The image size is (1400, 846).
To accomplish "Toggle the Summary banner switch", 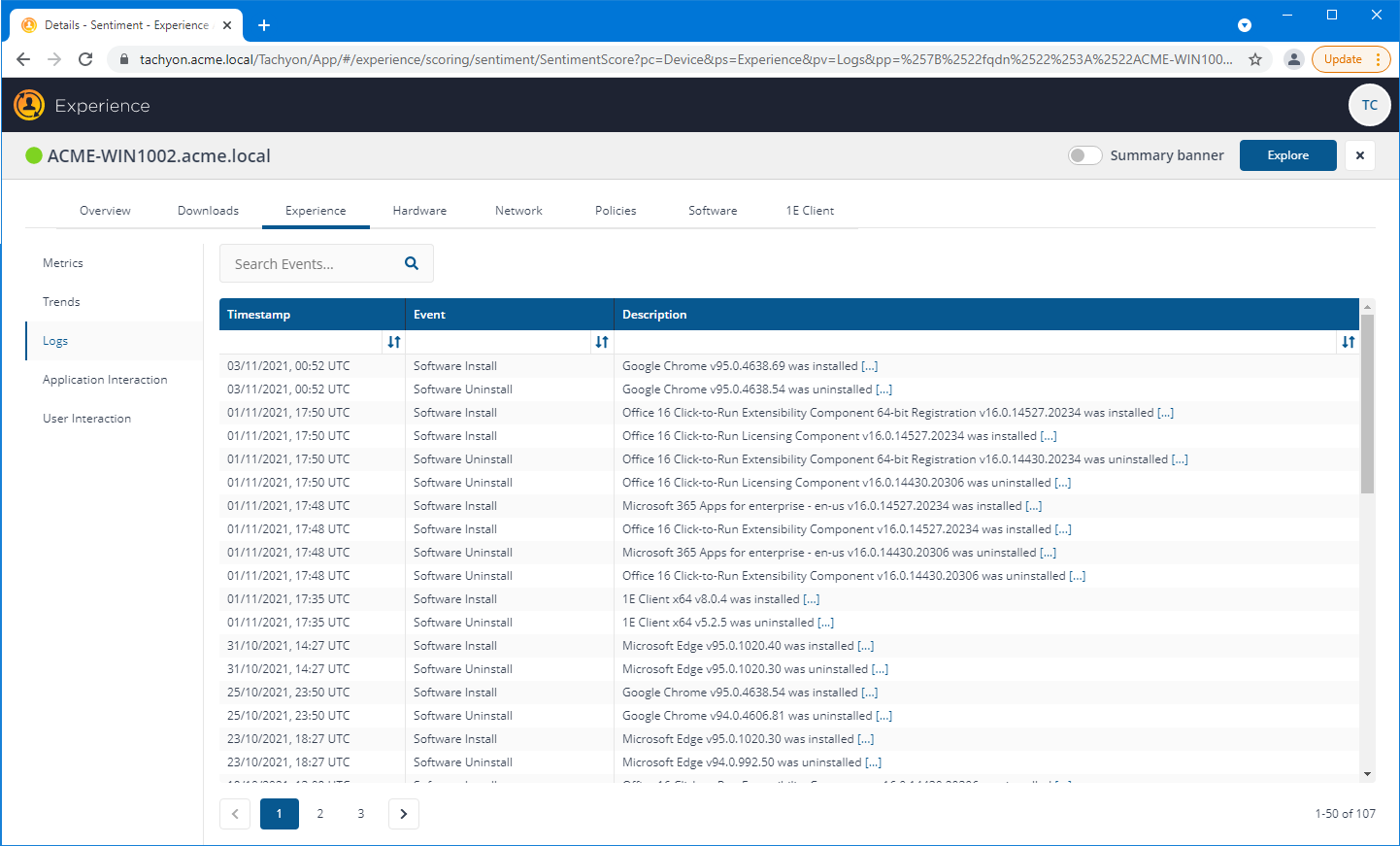I will [1084, 155].
